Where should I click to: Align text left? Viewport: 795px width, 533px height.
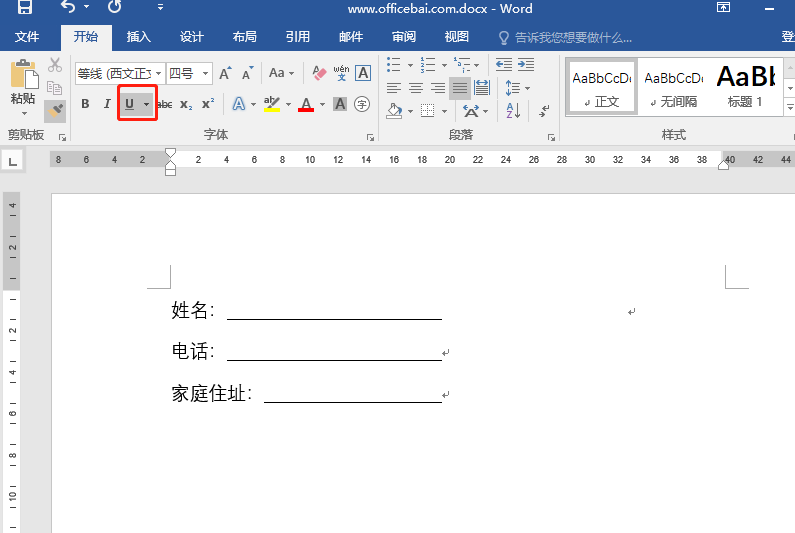(393, 88)
